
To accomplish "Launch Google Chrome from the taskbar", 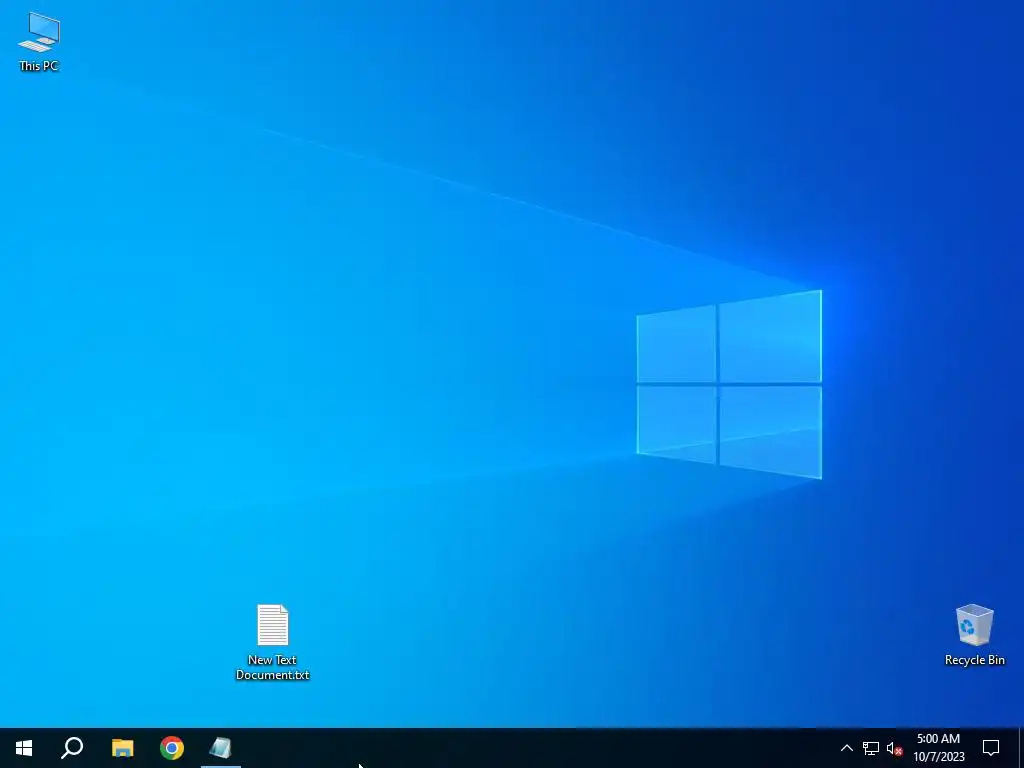I will [172, 748].
